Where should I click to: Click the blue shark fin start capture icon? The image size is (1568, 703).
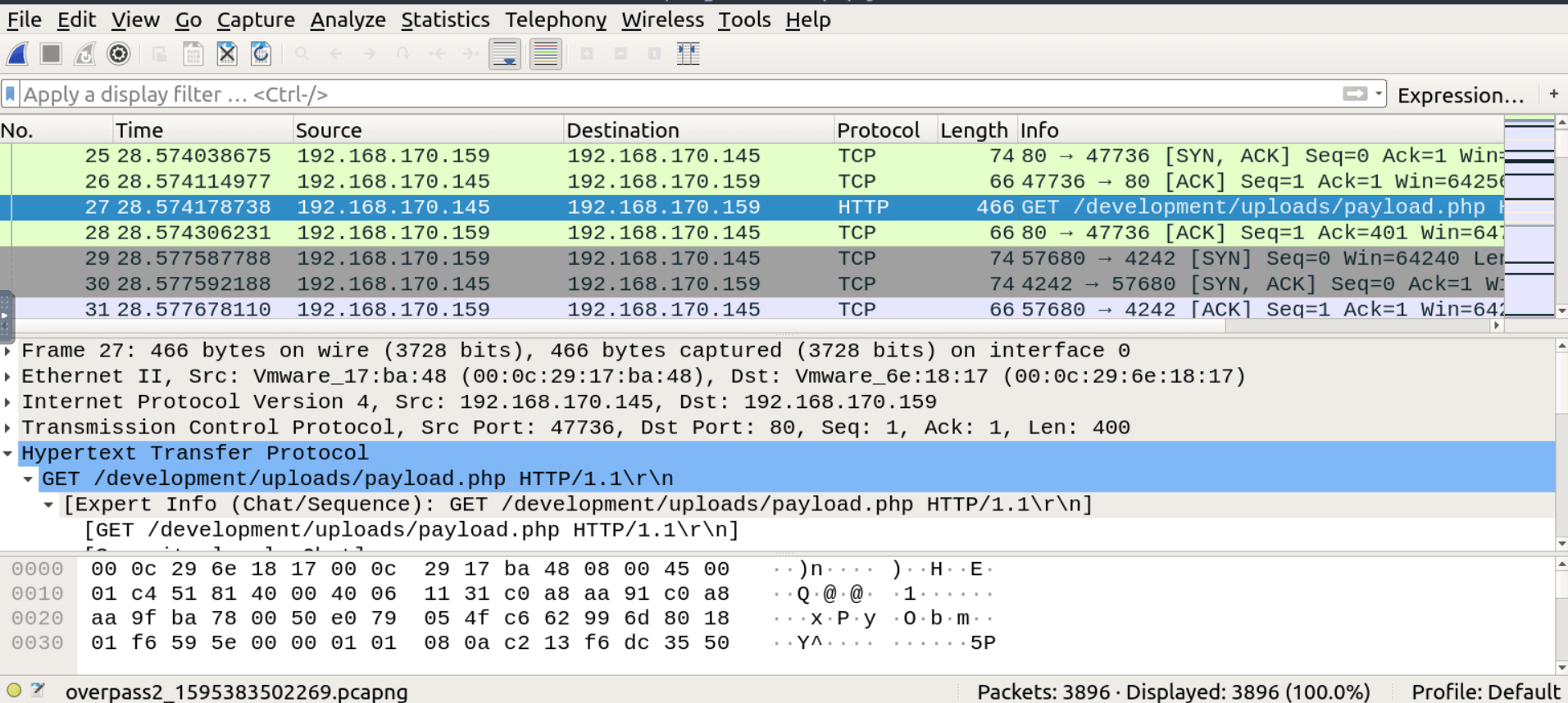[17, 54]
